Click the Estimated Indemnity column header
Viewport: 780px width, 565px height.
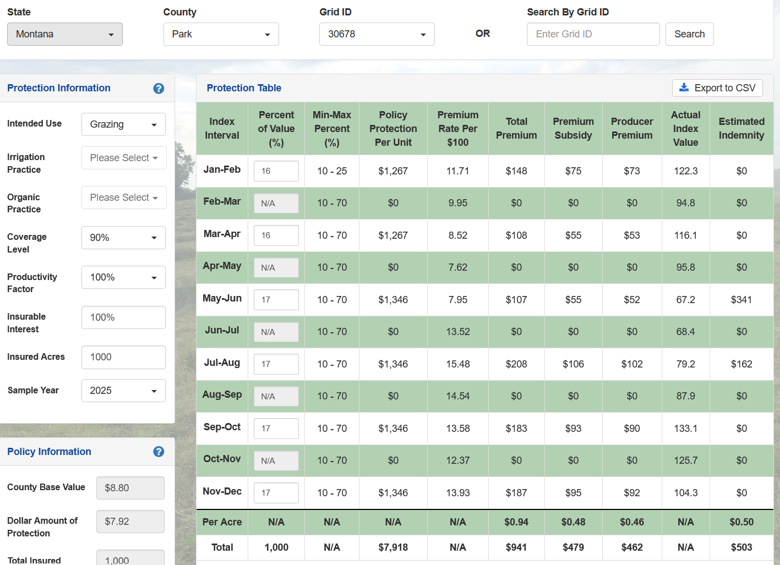pyautogui.click(x=741, y=128)
